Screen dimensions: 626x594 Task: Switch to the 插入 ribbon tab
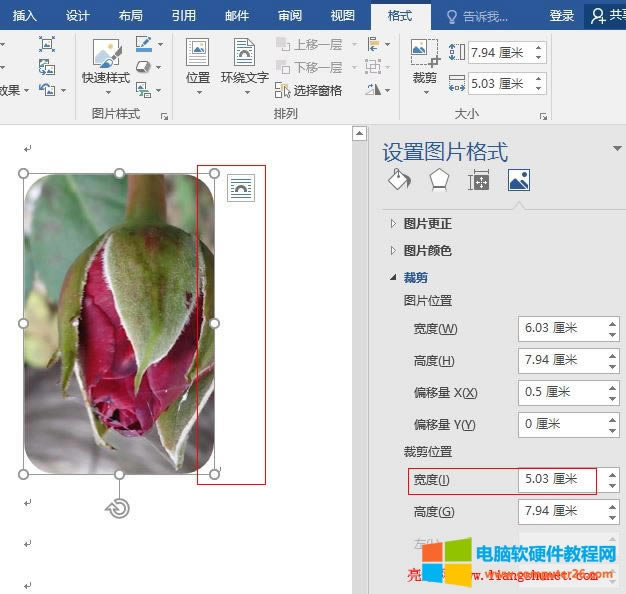click(x=25, y=15)
